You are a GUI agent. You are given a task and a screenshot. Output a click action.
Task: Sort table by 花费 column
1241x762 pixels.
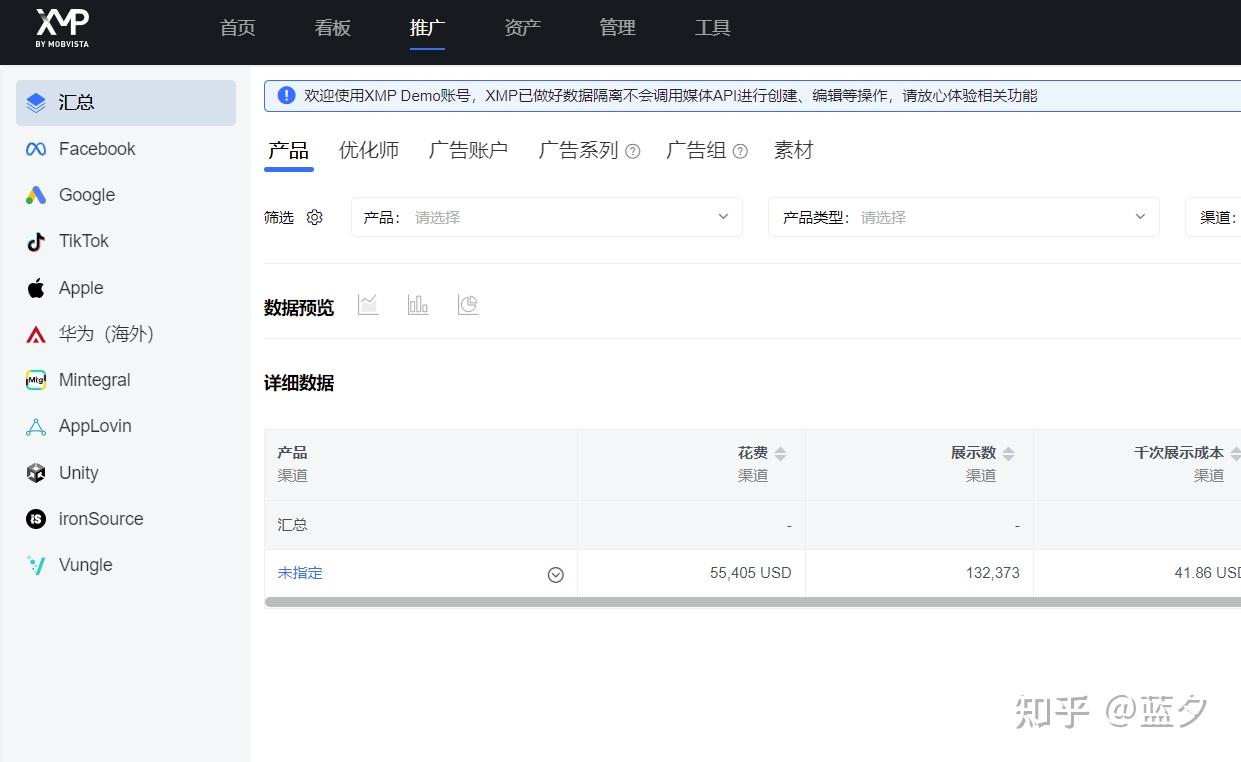click(x=781, y=454)
